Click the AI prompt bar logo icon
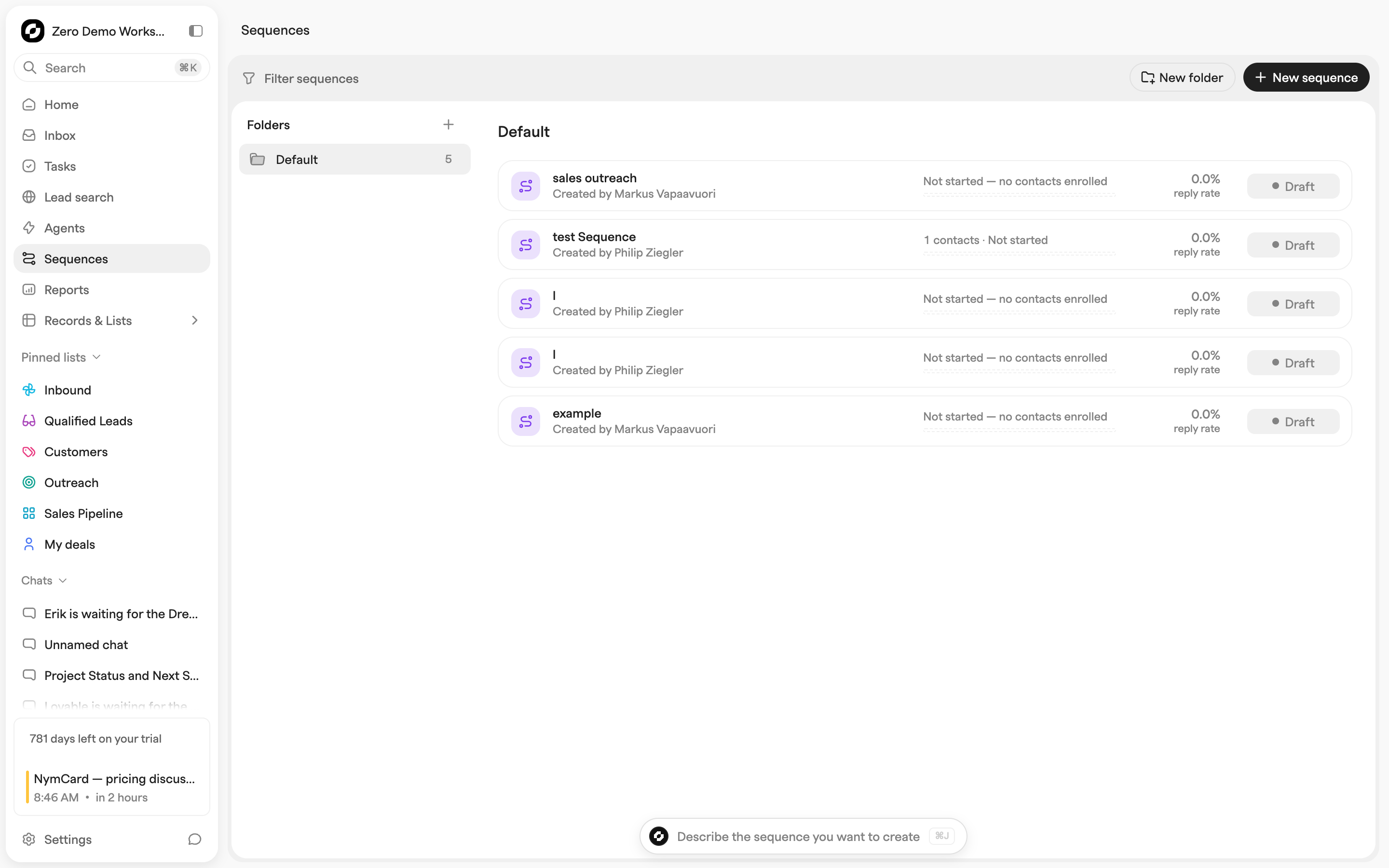1389x868 pixels. [659, 837]
